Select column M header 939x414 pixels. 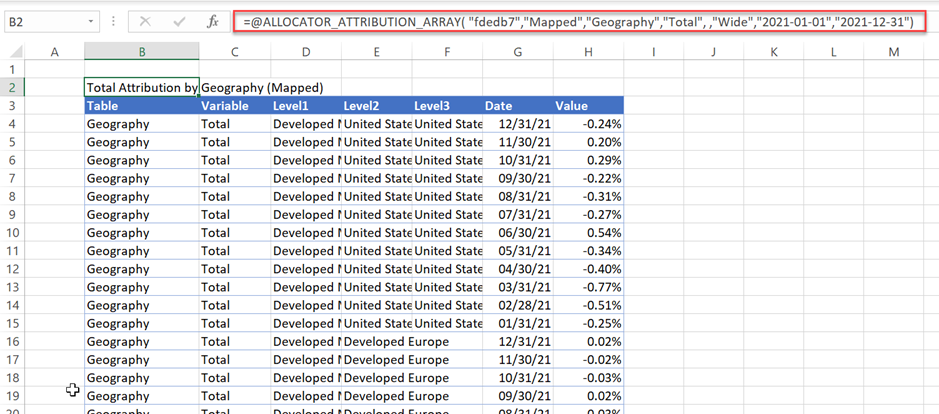point(892,52)
